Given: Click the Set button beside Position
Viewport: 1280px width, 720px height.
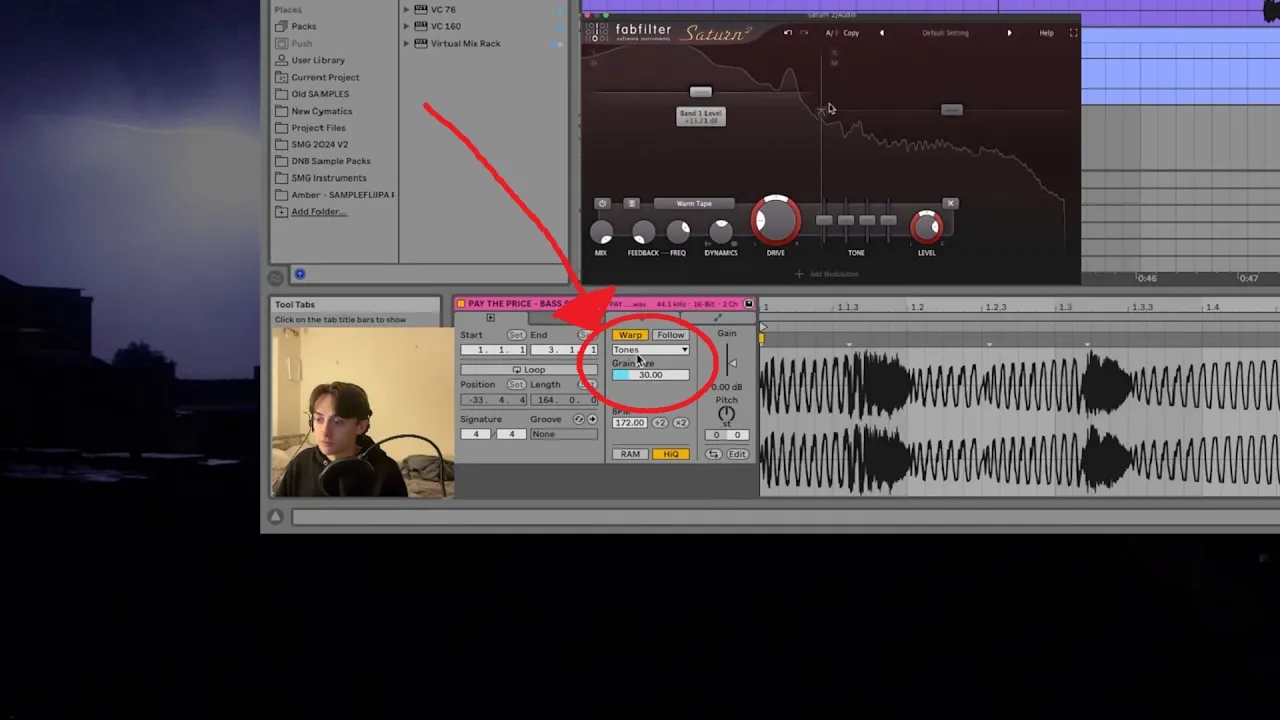Looking at the screenshot, I should [x=516, y=384].
